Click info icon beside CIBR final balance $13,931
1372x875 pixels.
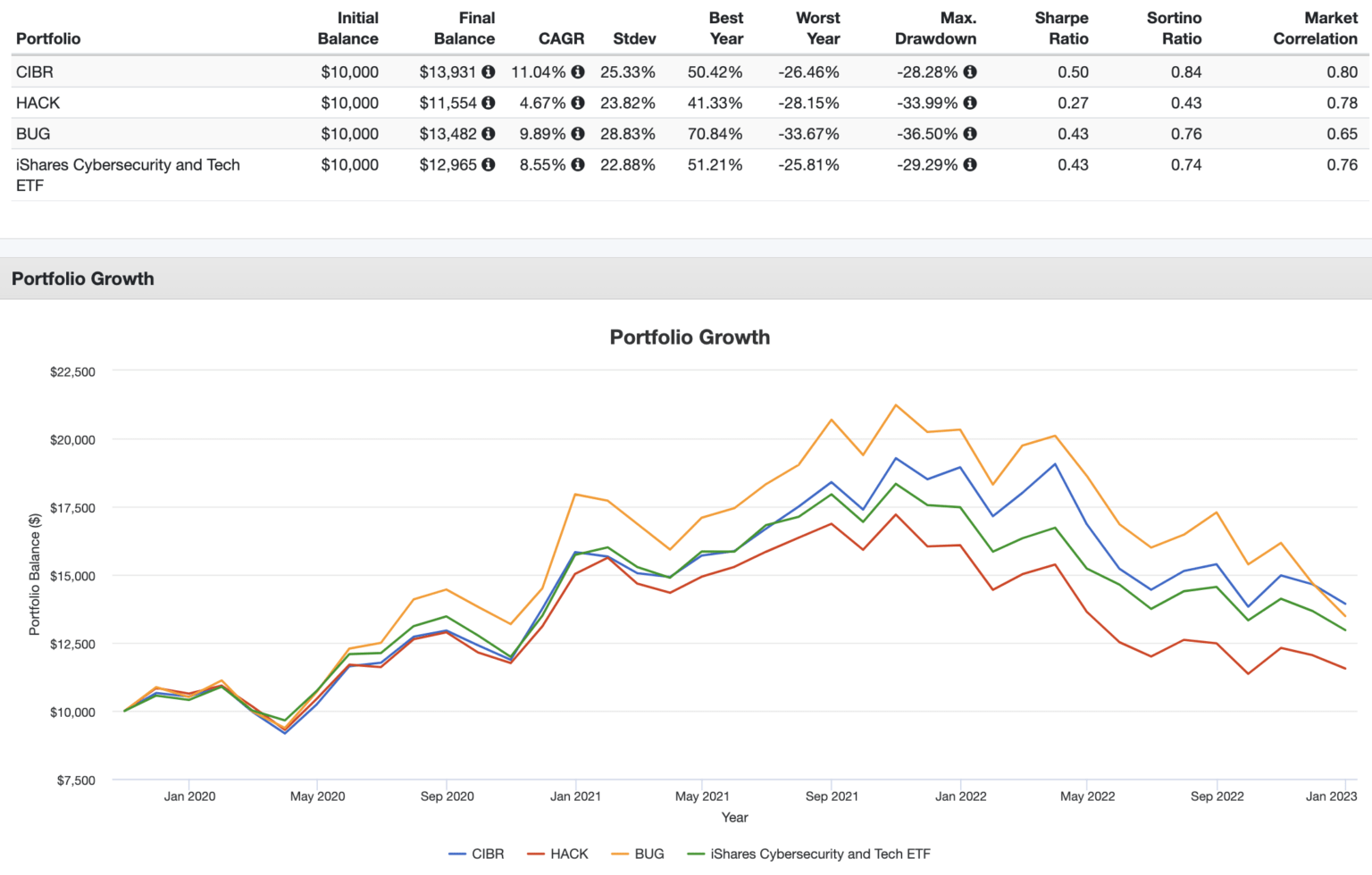pyautogui.click(x=488, y=72)
